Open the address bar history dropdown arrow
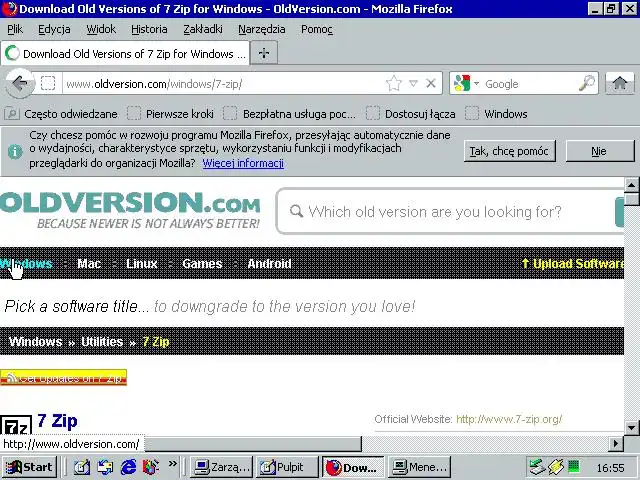 coord(413,84)
